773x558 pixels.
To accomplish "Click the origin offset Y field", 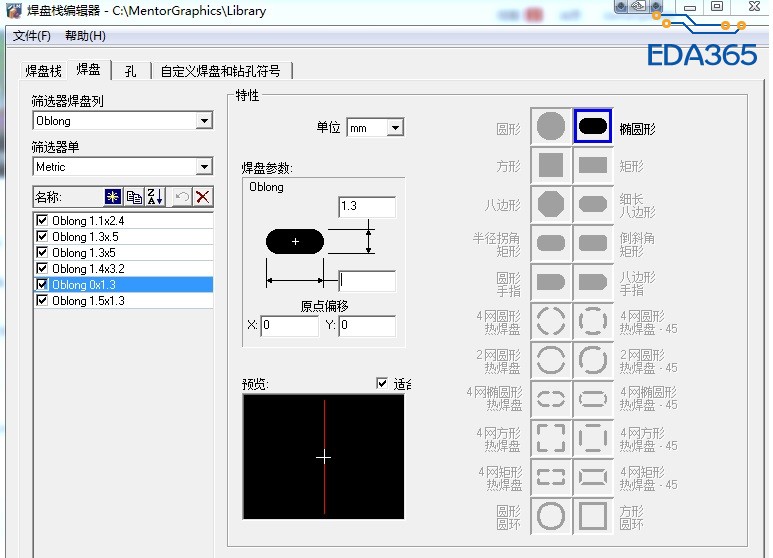I will 367,325.
